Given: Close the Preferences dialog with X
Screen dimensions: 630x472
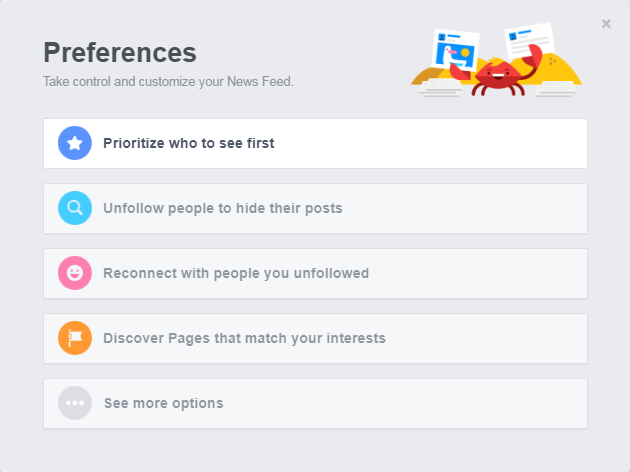Looking at the screenshot, I should [x=606, y=24].
